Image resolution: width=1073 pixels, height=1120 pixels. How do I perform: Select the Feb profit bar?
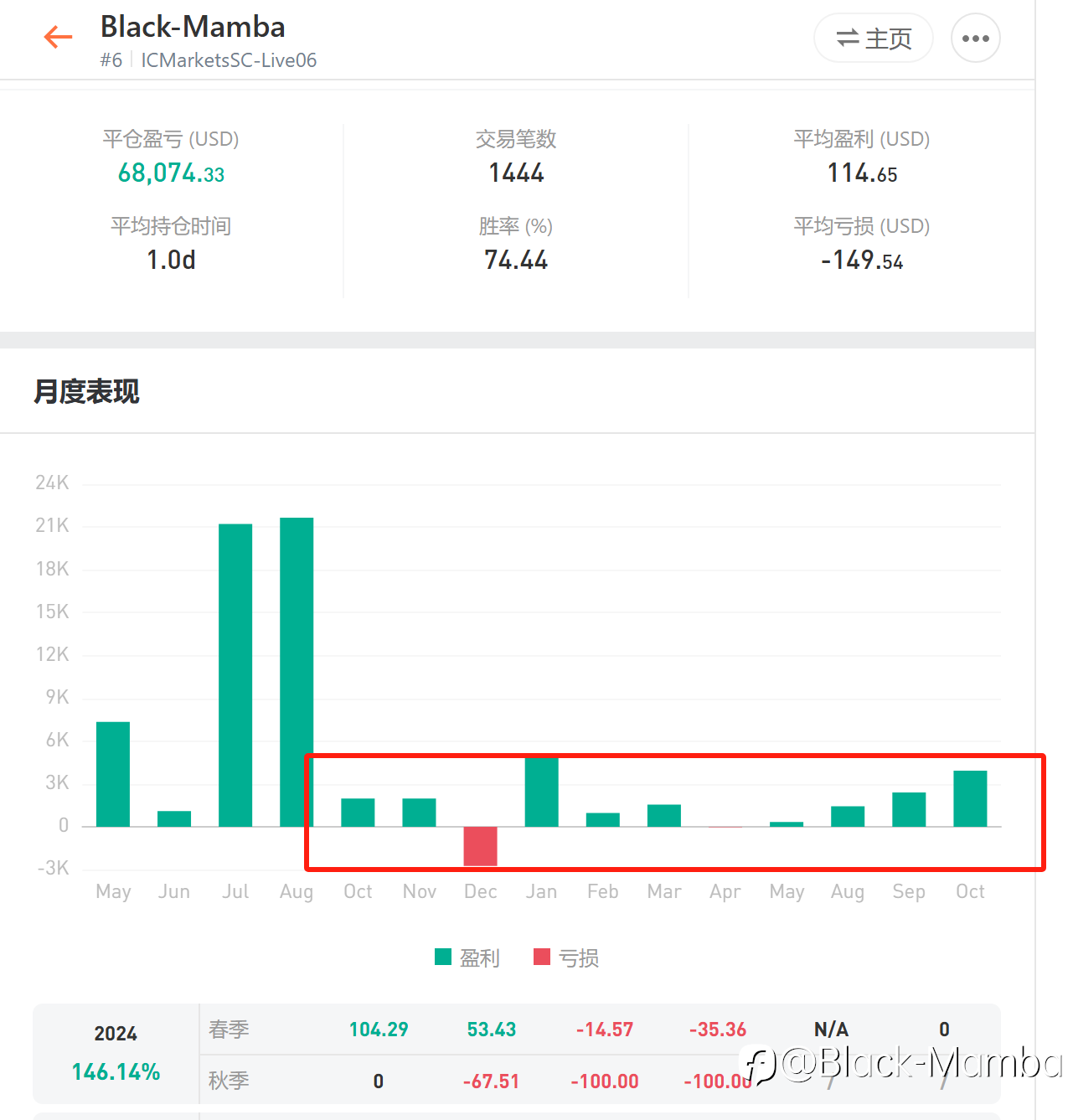coord(603,820)
